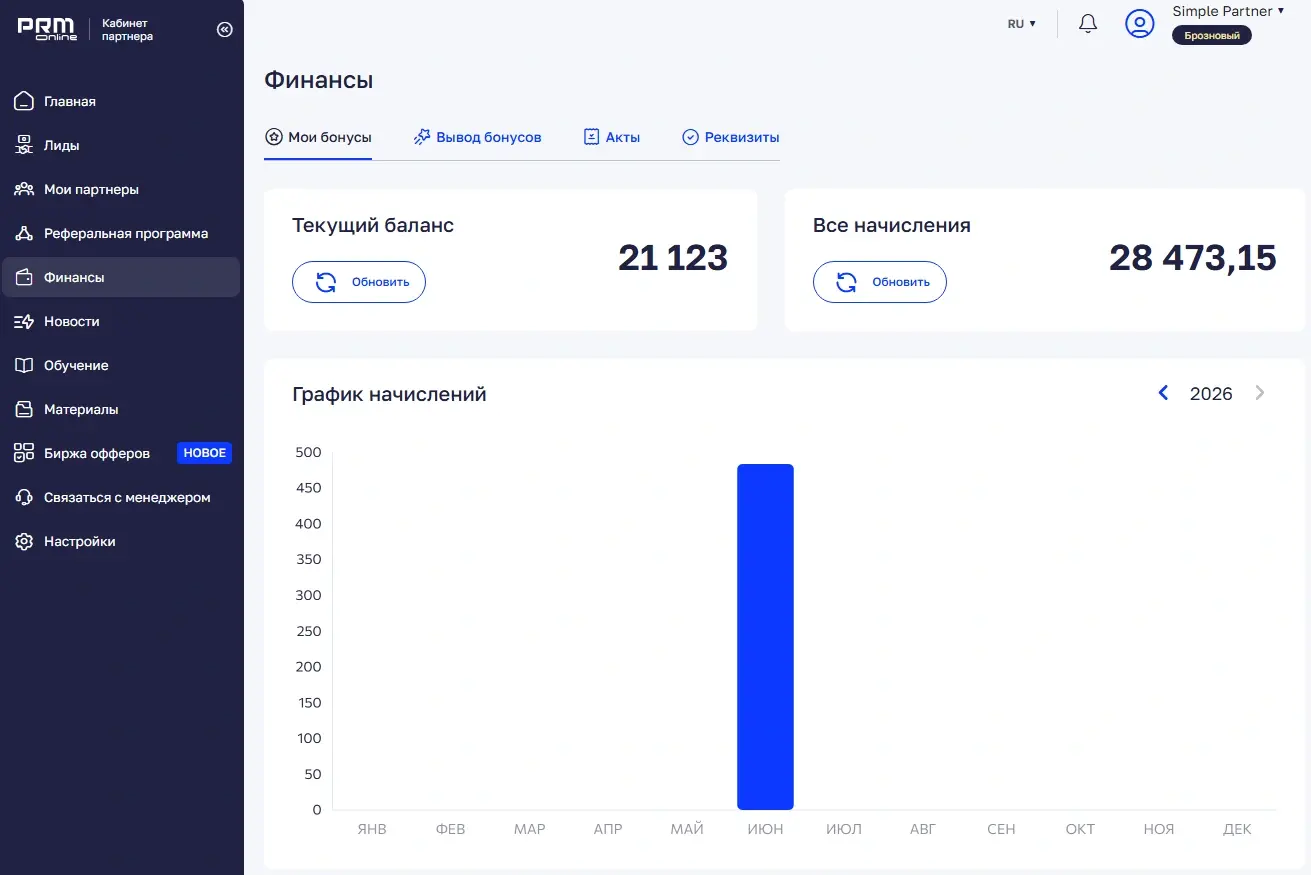1311x875 pixels.
Task: Click the График начислений heading
Action: pyautogui.click(x=389, y=394)
